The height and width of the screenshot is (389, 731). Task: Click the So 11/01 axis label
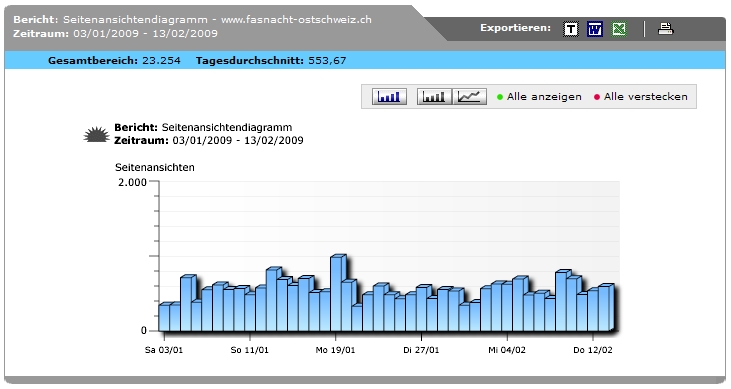click(249, 350)
